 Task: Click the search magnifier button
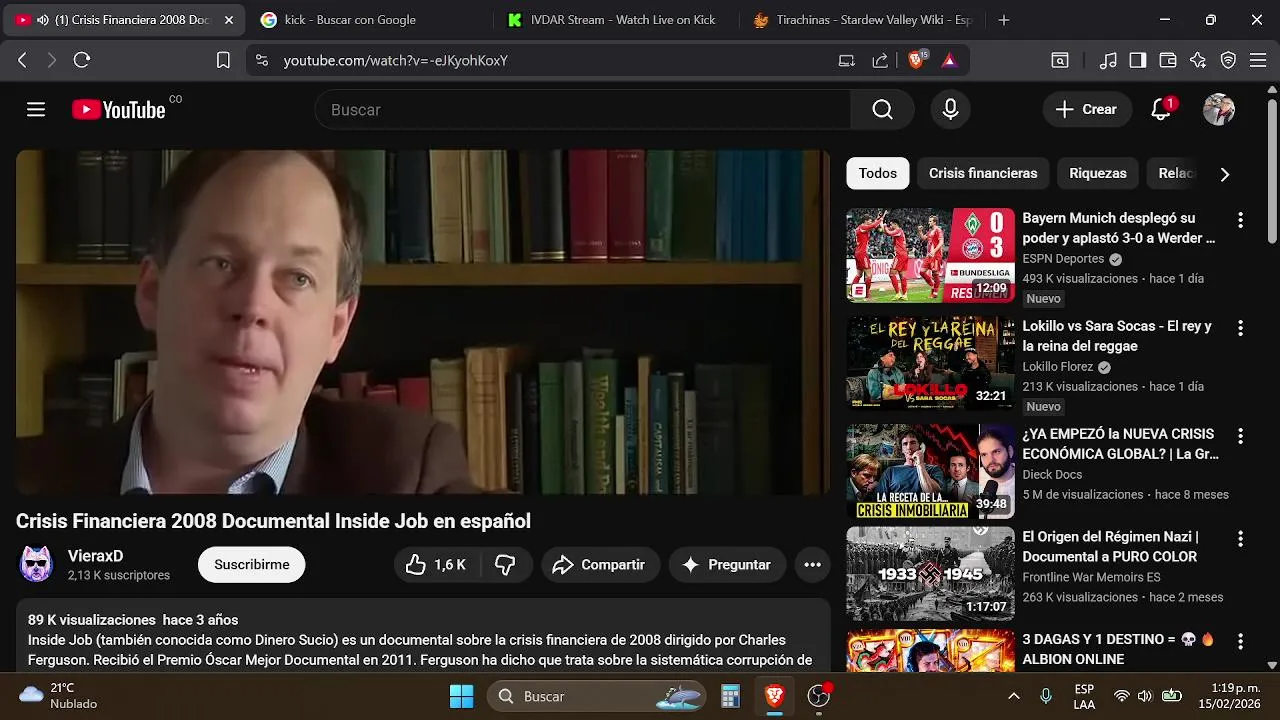point(882,110)
